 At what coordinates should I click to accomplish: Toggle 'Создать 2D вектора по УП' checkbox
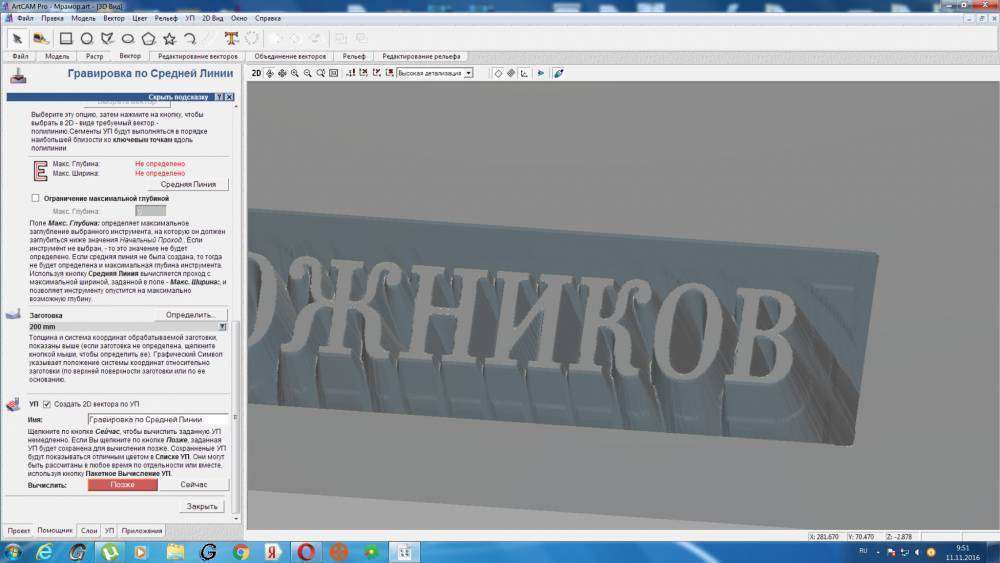coord(46,403)
